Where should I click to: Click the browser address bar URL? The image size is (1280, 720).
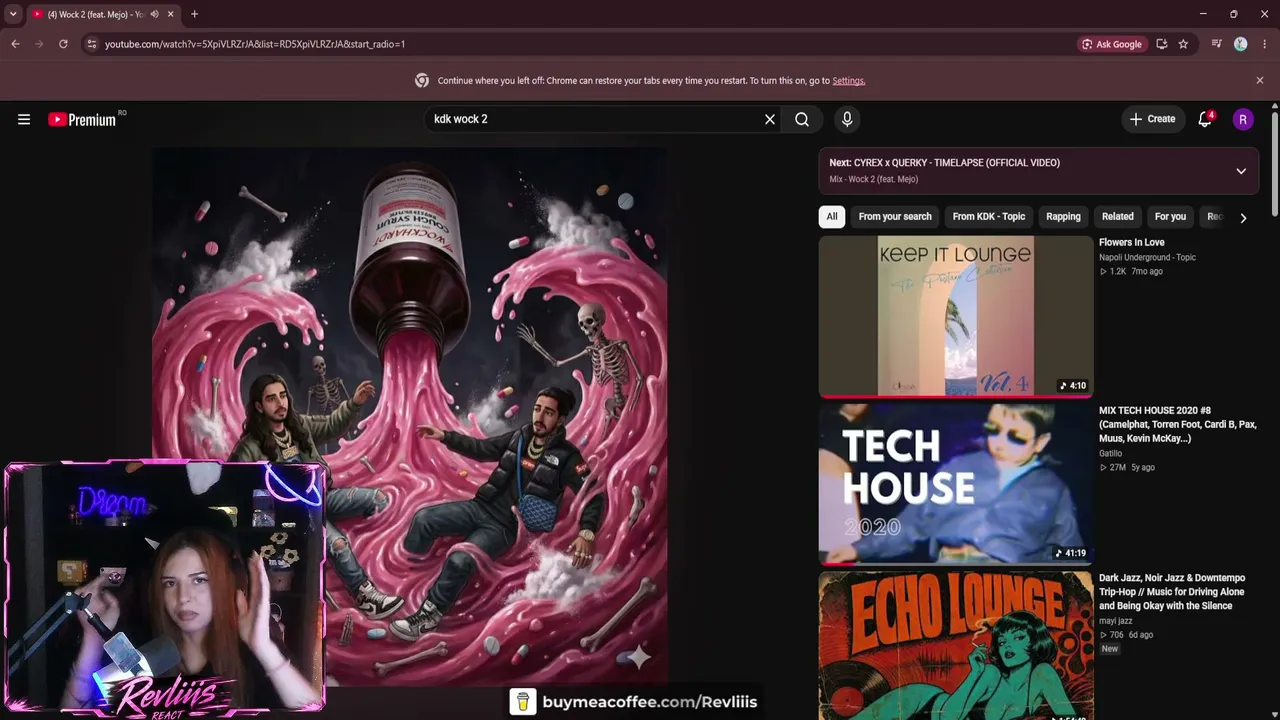tap(255, 44)
